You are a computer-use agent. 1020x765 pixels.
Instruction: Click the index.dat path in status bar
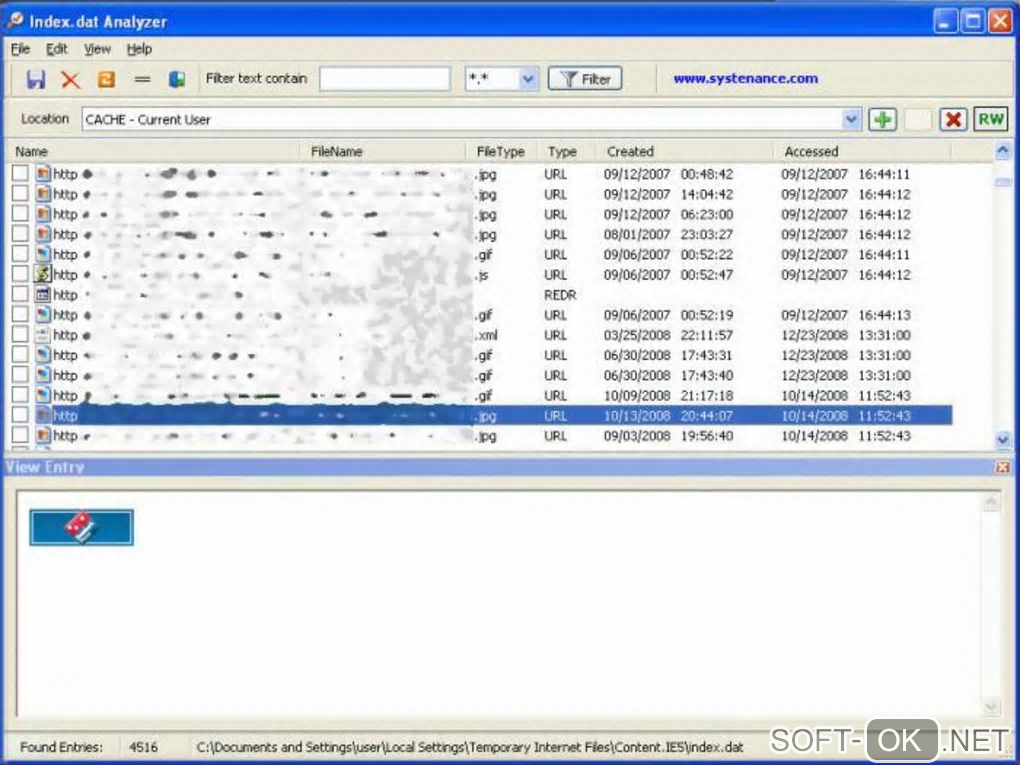click(x=470, y=747)
